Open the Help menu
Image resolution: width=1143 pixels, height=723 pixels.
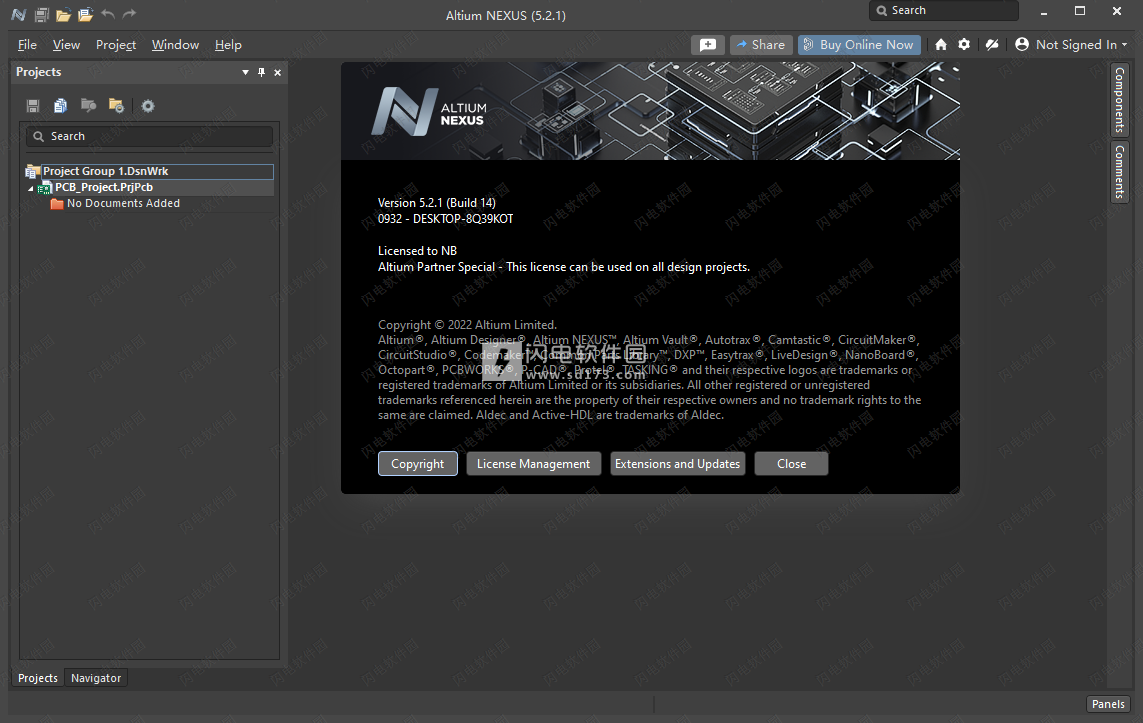coord(228,44)
